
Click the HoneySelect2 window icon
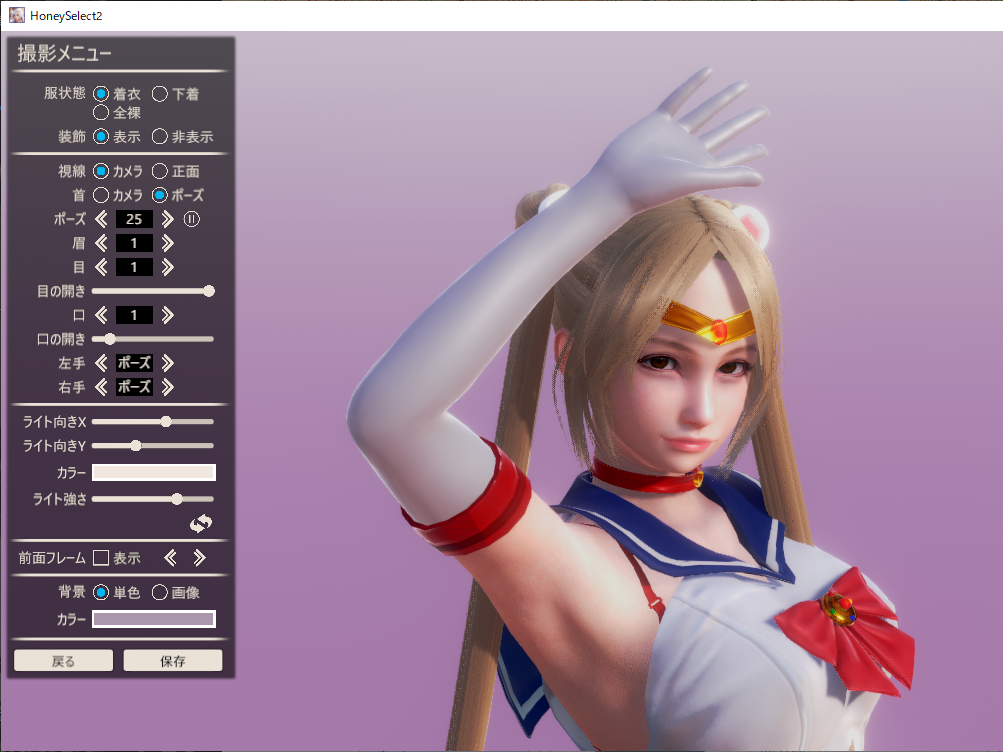(17, 15)
